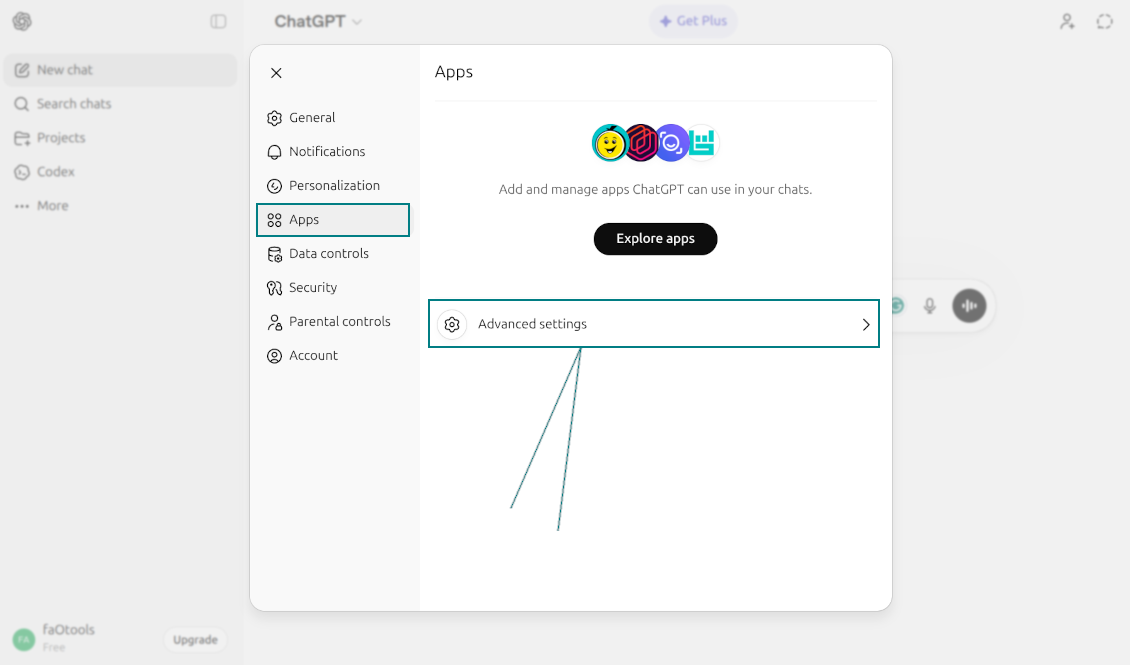Switch to the Security settings tab
This screenshot has height=665, width=1130.
click(311, 287)
